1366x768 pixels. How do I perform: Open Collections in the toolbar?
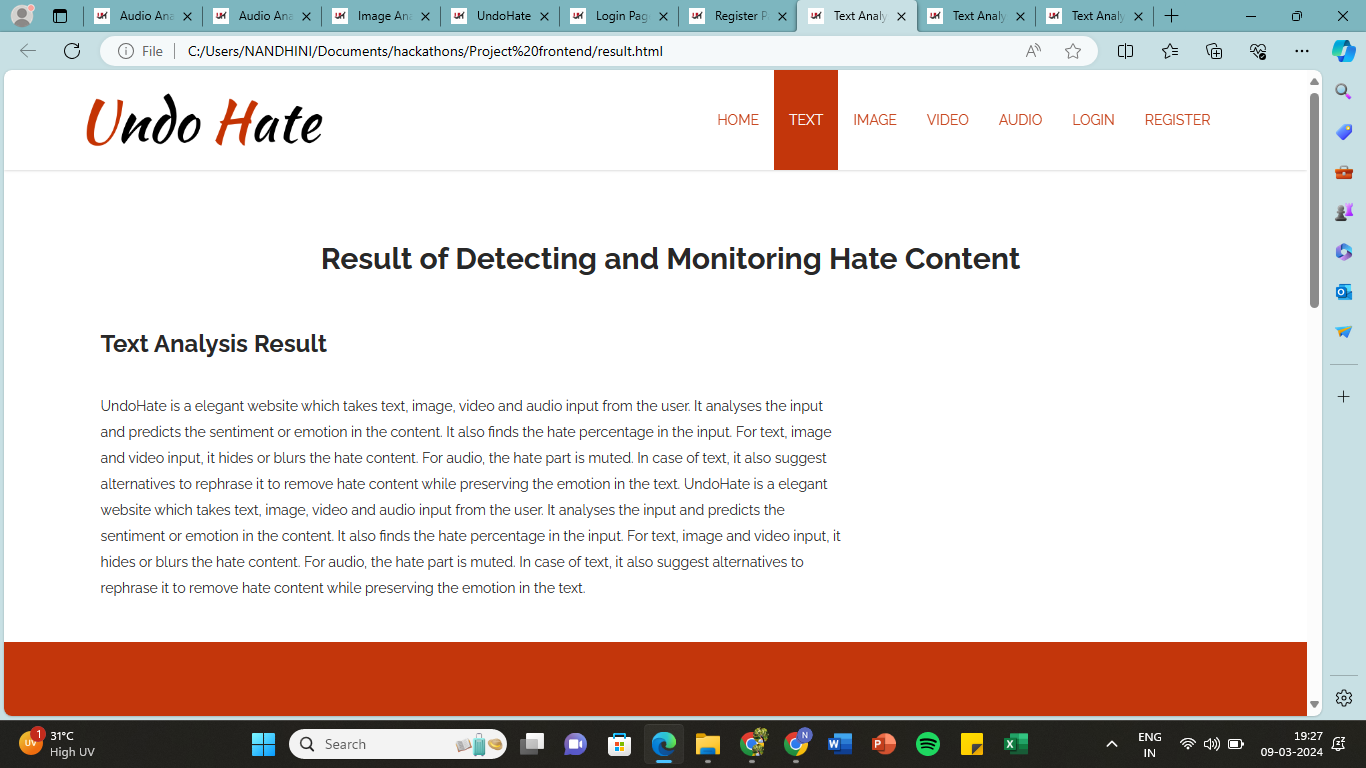(x=1214, y=51)
